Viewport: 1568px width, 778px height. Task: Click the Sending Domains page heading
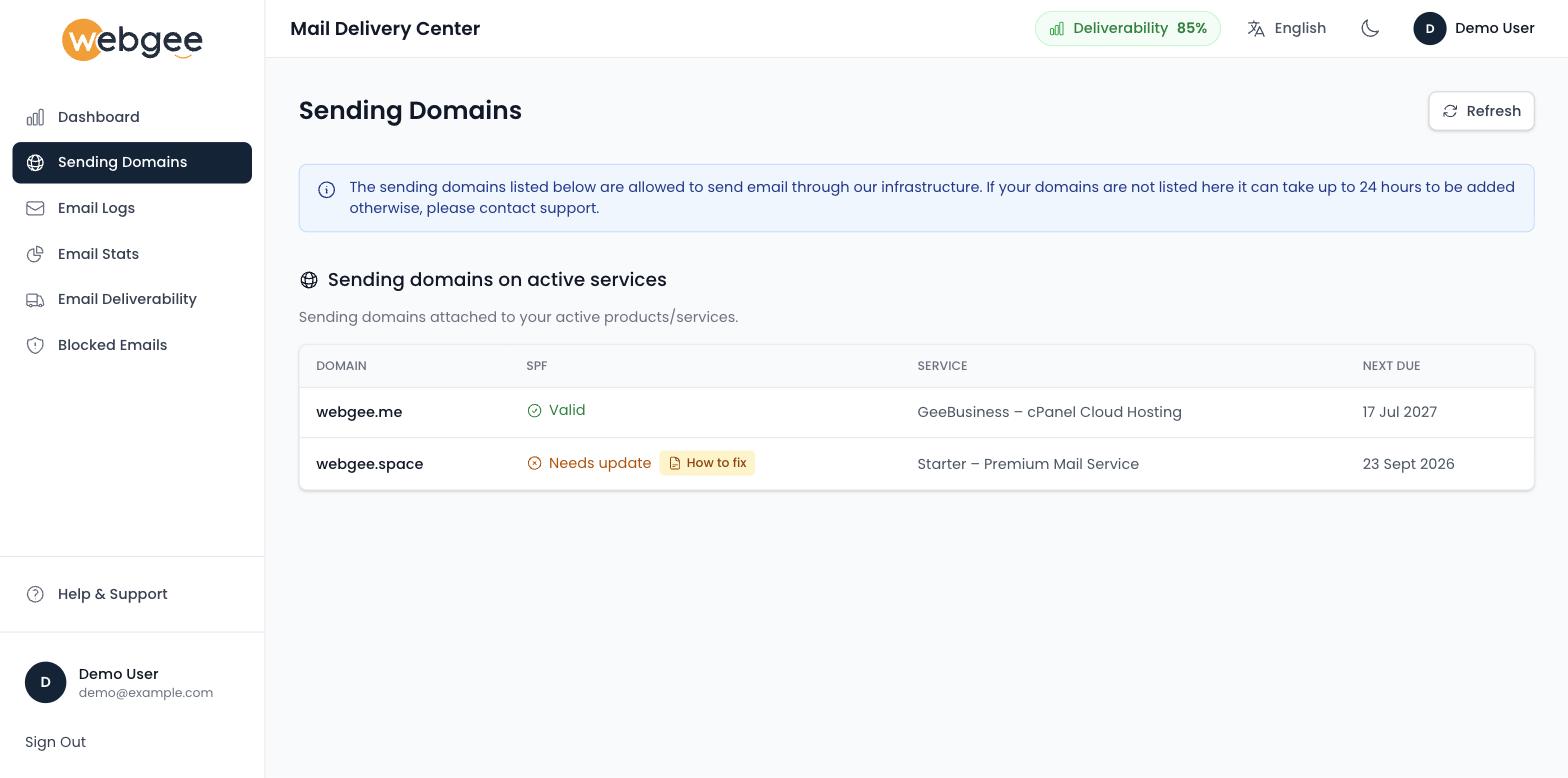410,111
